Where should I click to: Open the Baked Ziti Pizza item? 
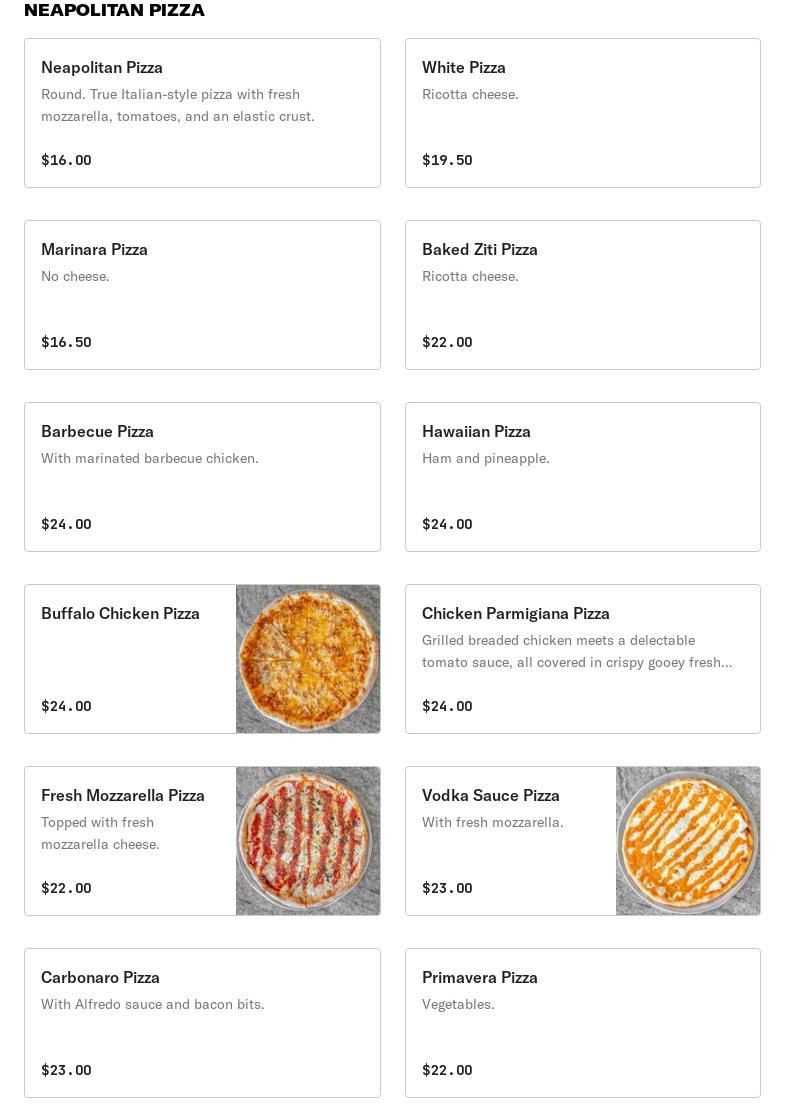coord(480,250)
